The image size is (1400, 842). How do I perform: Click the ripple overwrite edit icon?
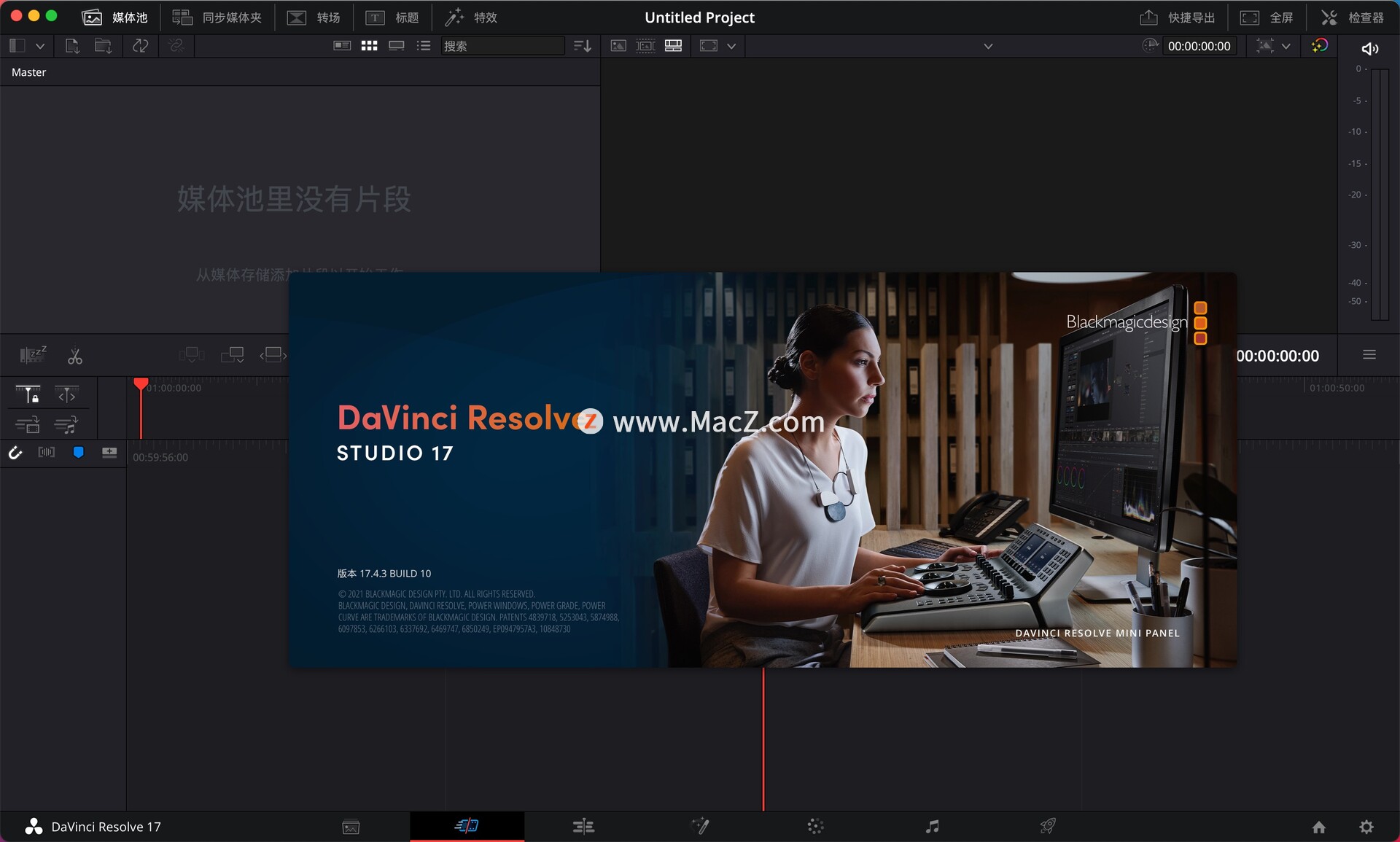(273, 355)
